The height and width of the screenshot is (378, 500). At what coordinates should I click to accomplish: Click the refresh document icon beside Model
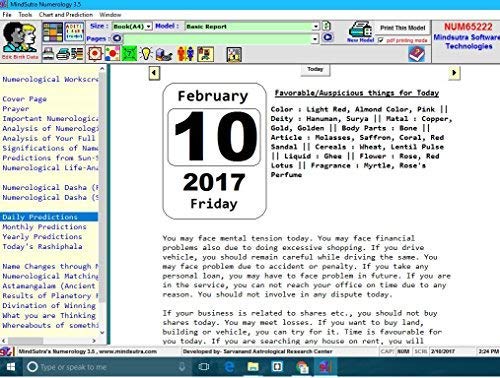pyautogui.click(x=327, y=26)
